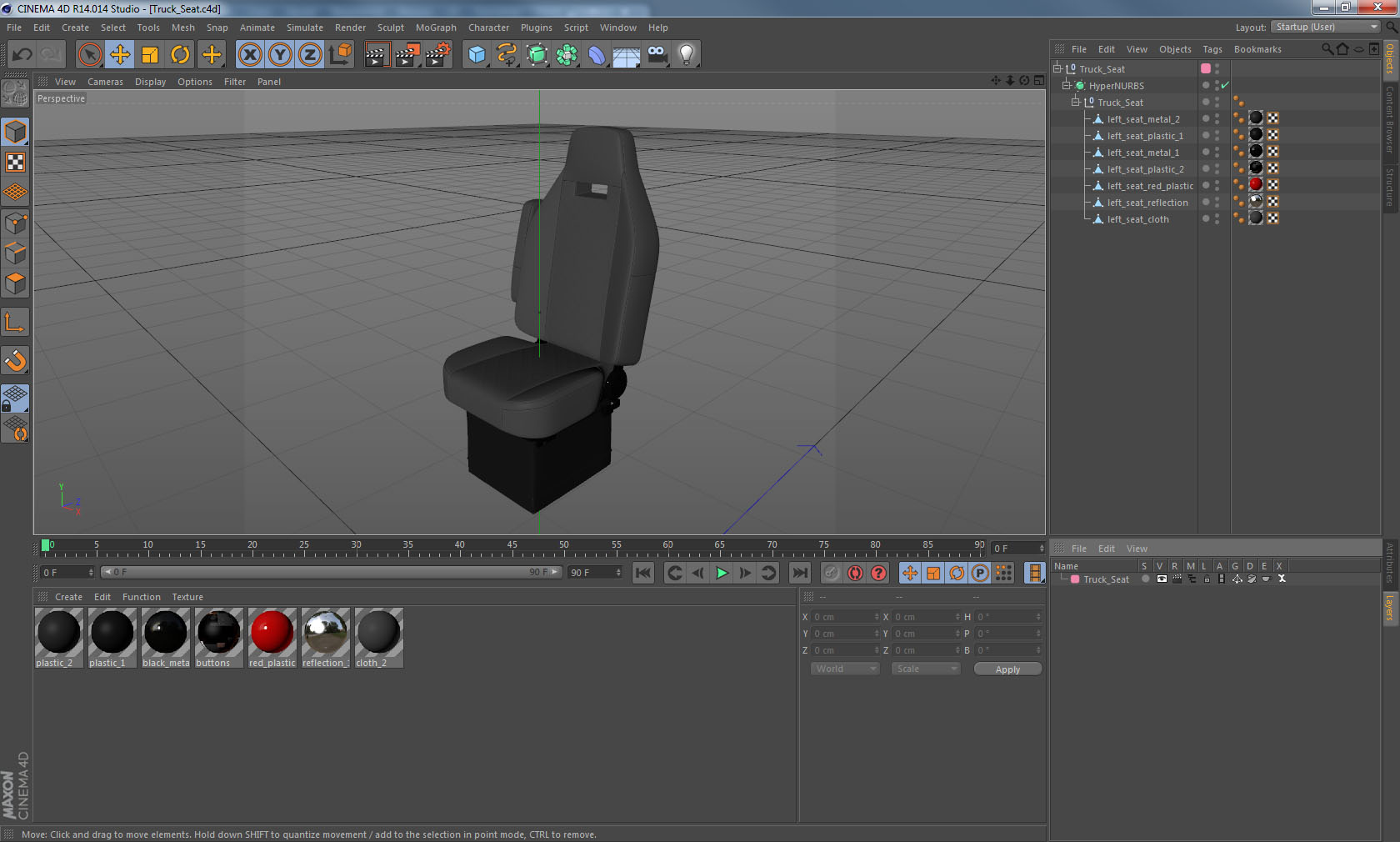The image size is (1400, 842).
Task: Render to Picture Viewer
Action: (x=407, y=55)
